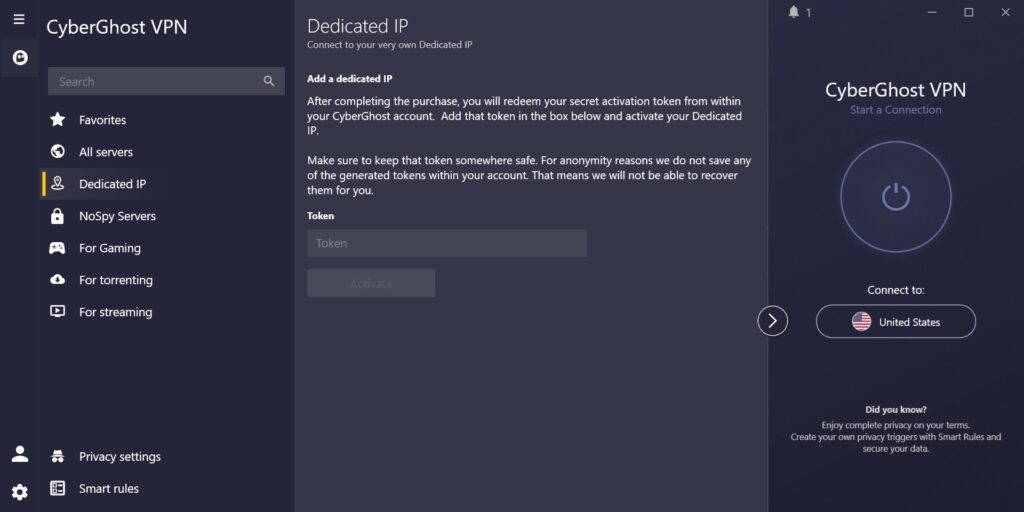The image size is (1024, 512).
Task: Toggle the VPN power button
Action: [895, 197]
